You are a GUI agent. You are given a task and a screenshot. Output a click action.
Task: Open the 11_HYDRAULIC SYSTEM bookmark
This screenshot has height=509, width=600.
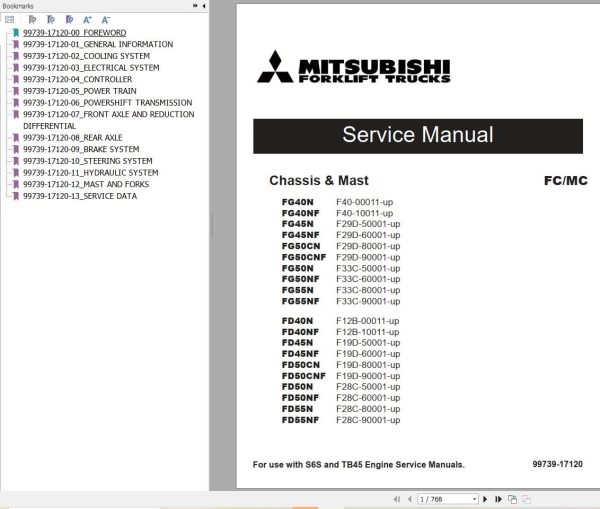pos(91,173)
